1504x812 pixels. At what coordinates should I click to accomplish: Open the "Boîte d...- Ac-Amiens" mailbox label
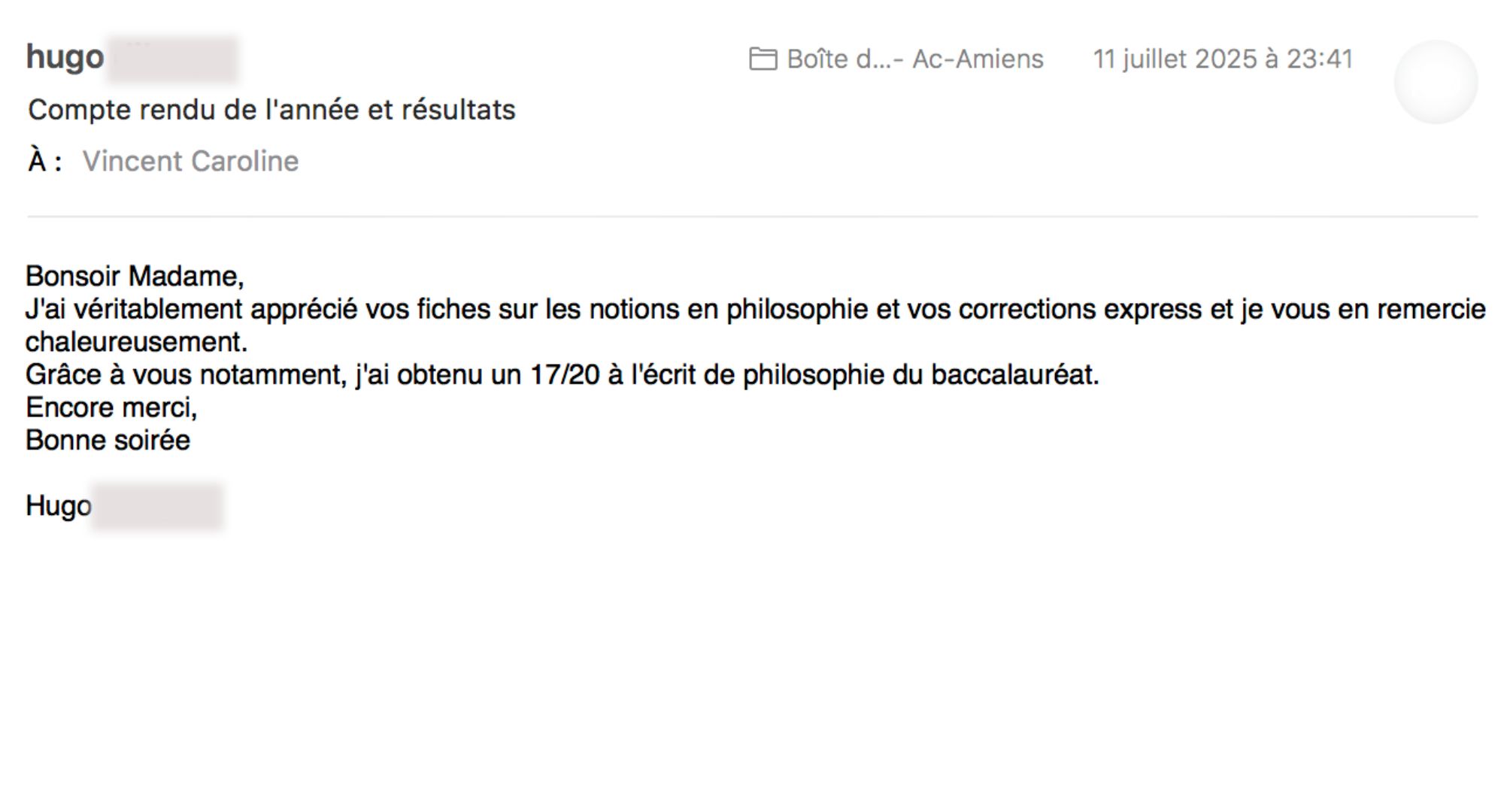tap(914, 59)
